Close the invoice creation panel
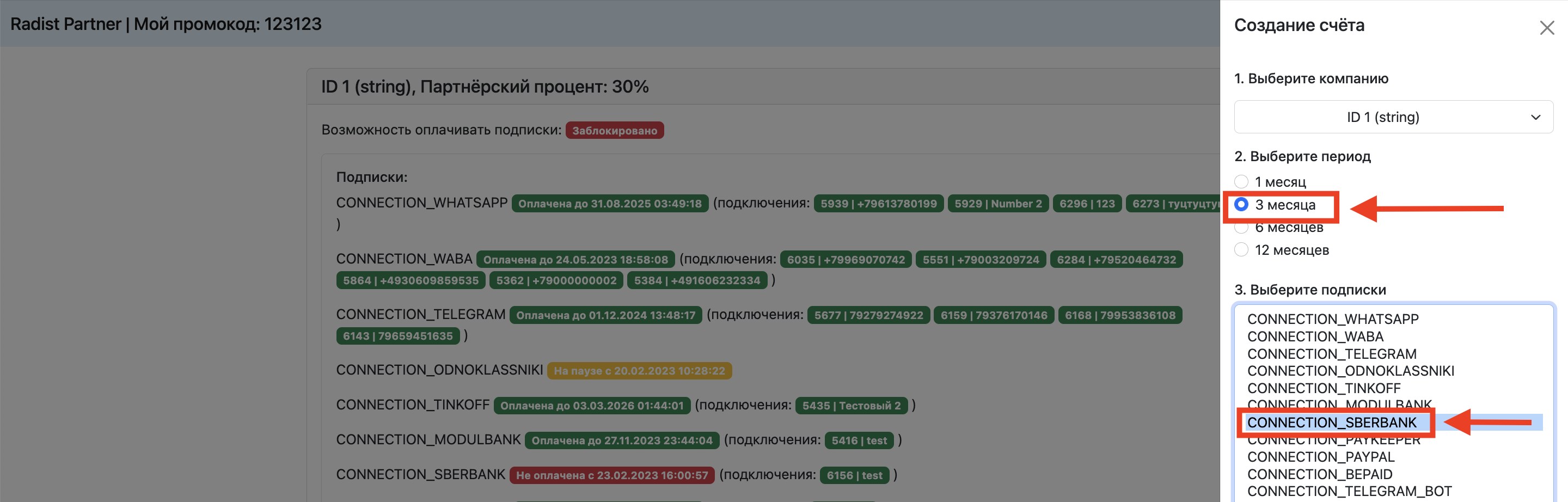The width and height of the screenshot is (1568, 502). click(x=1546, y=28)
